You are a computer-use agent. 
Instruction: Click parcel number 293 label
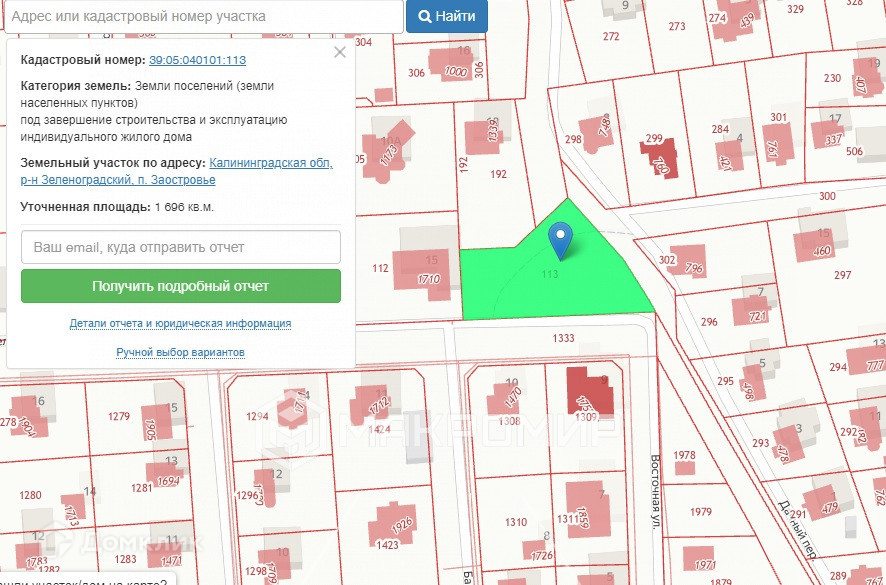click(761, 443)
